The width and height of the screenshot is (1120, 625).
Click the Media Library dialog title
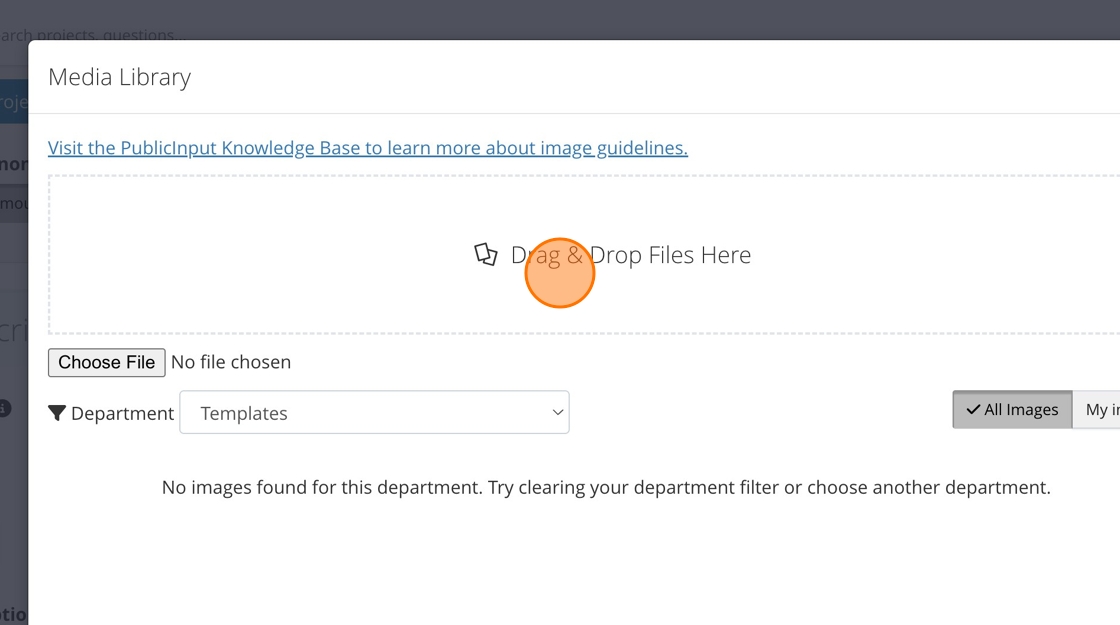pyautogui.click(x=119, y=77)
